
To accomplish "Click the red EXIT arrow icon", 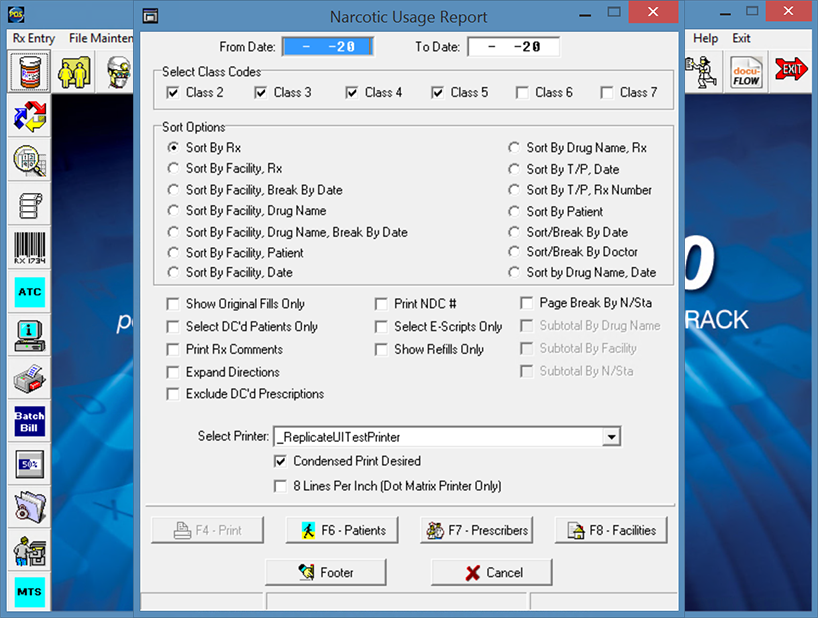I will (x=792, y=70).
